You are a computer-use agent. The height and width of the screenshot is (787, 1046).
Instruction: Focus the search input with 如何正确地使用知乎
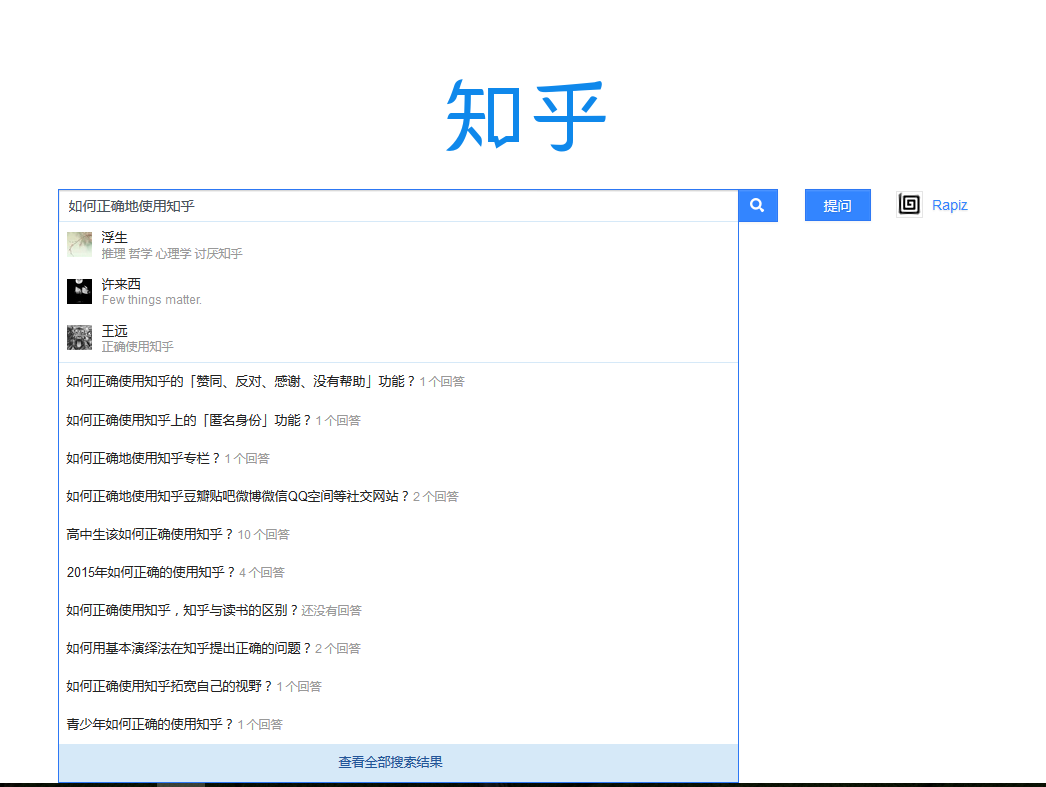(398, 206)
